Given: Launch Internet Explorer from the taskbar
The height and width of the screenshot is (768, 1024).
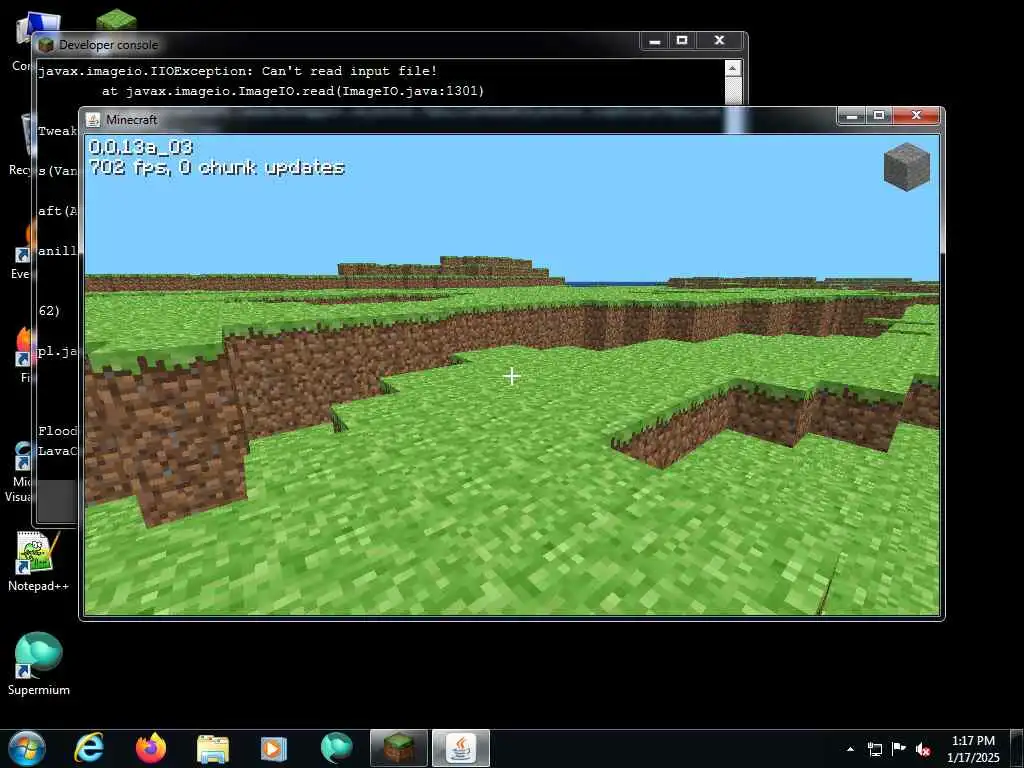Looking at the screenshot, I should click(x=88, y=748).
